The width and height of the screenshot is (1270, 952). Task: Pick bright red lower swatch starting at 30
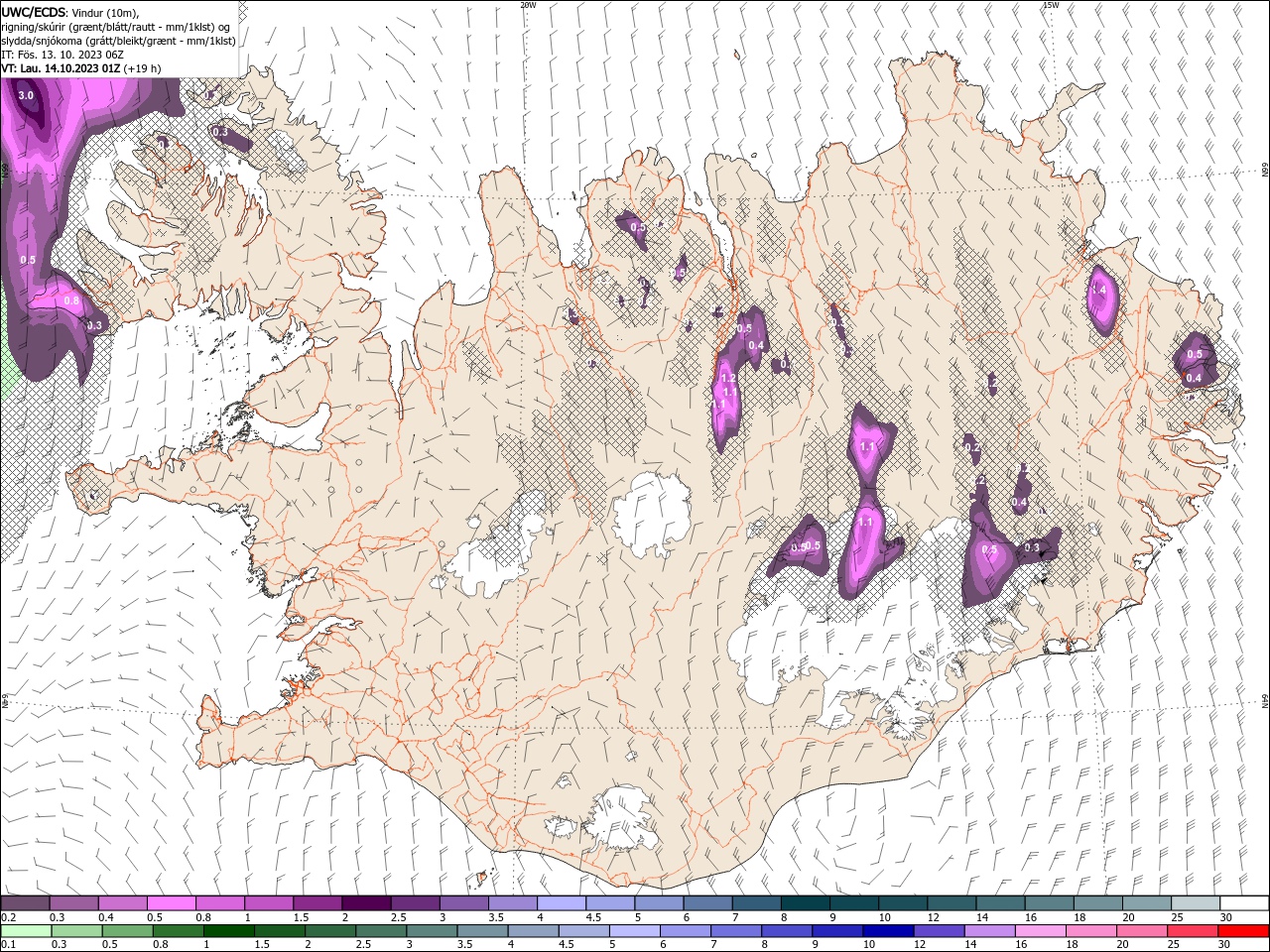pyautogui.click(x=1242, y=931)
